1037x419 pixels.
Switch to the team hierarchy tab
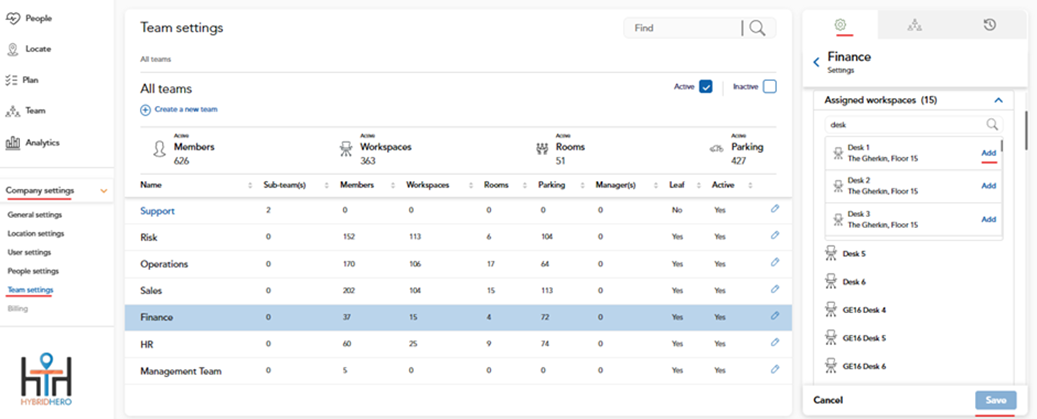click(x=915, y=25)
